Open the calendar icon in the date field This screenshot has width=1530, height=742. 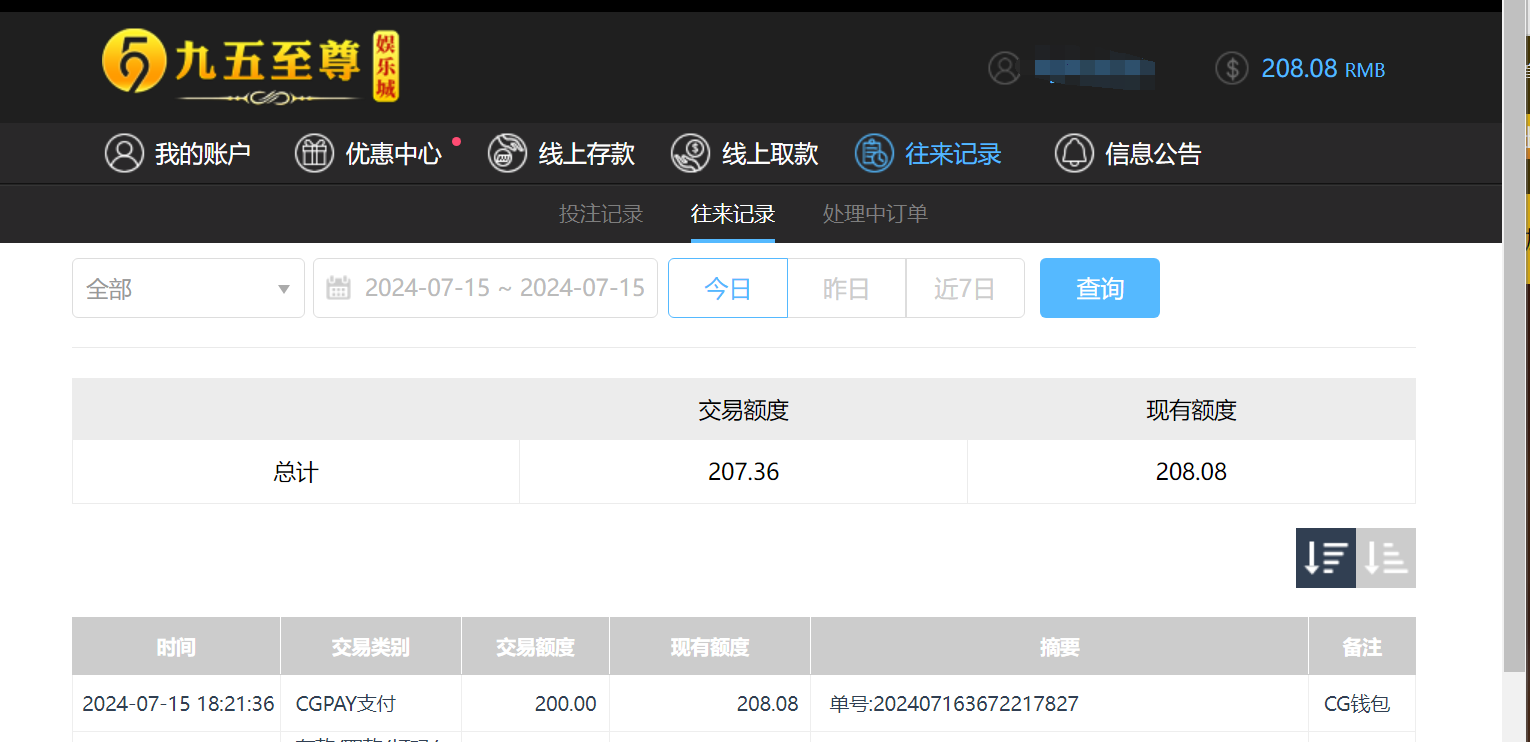(338, 287)
